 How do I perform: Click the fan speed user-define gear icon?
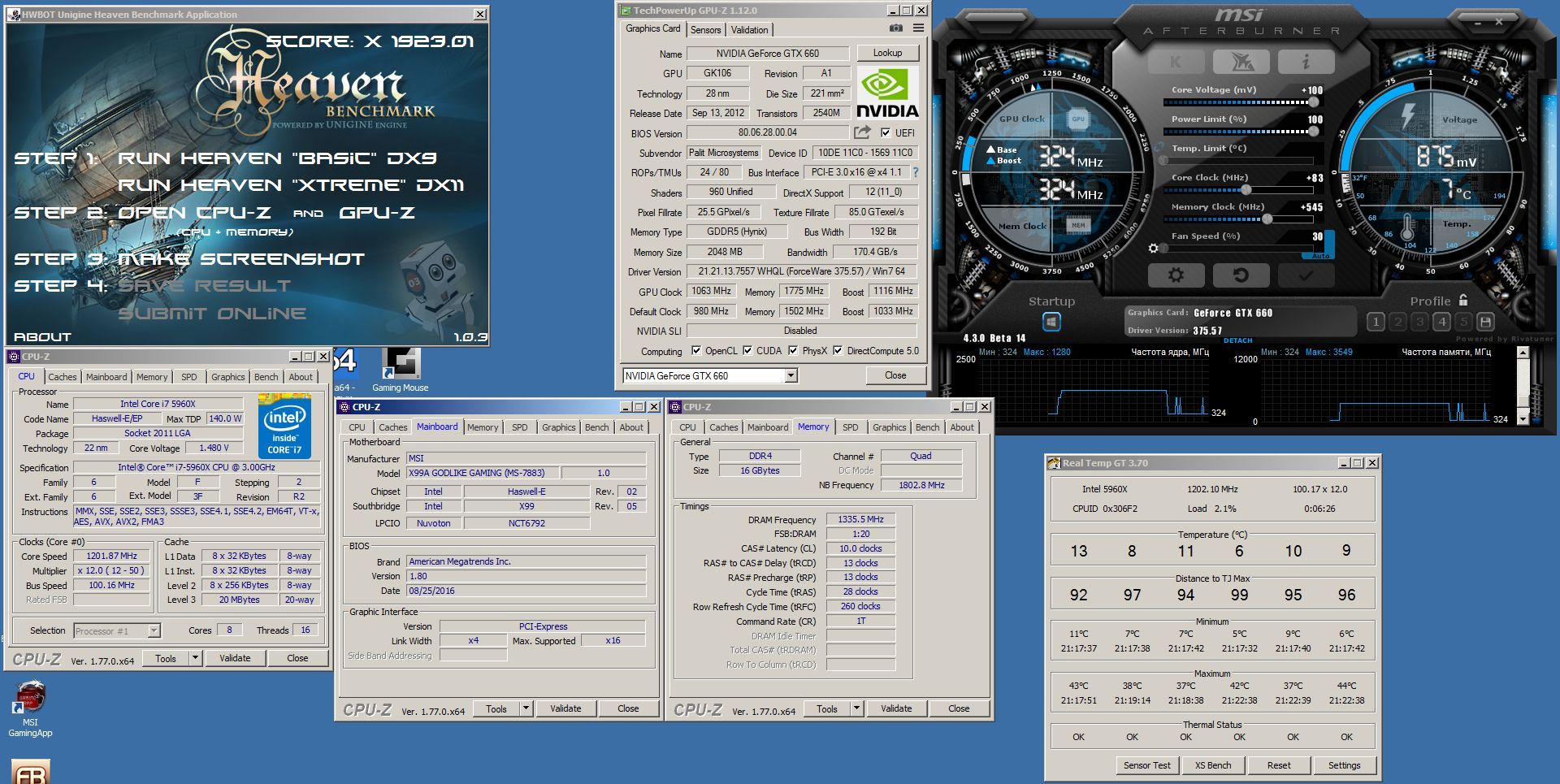coord(1153,248)
